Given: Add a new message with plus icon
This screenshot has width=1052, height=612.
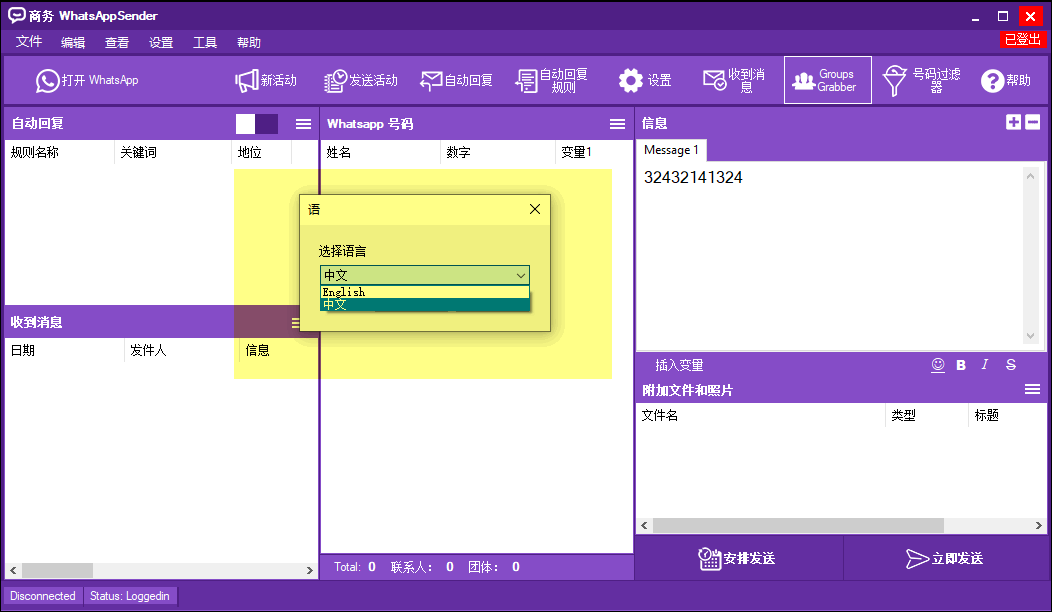Looking at the screenshot, I should pyautogui.click(x=1014, y=121).
